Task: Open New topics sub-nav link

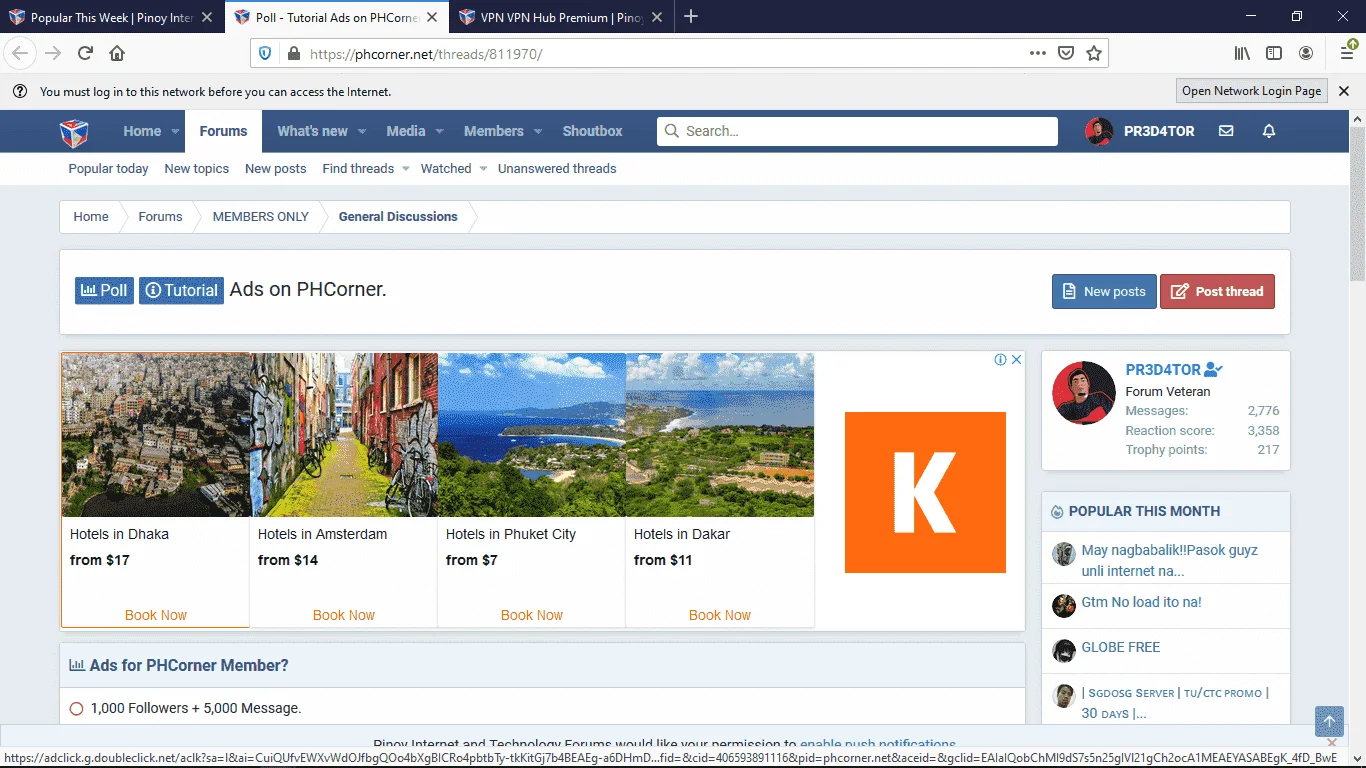Action: [197, 169]
